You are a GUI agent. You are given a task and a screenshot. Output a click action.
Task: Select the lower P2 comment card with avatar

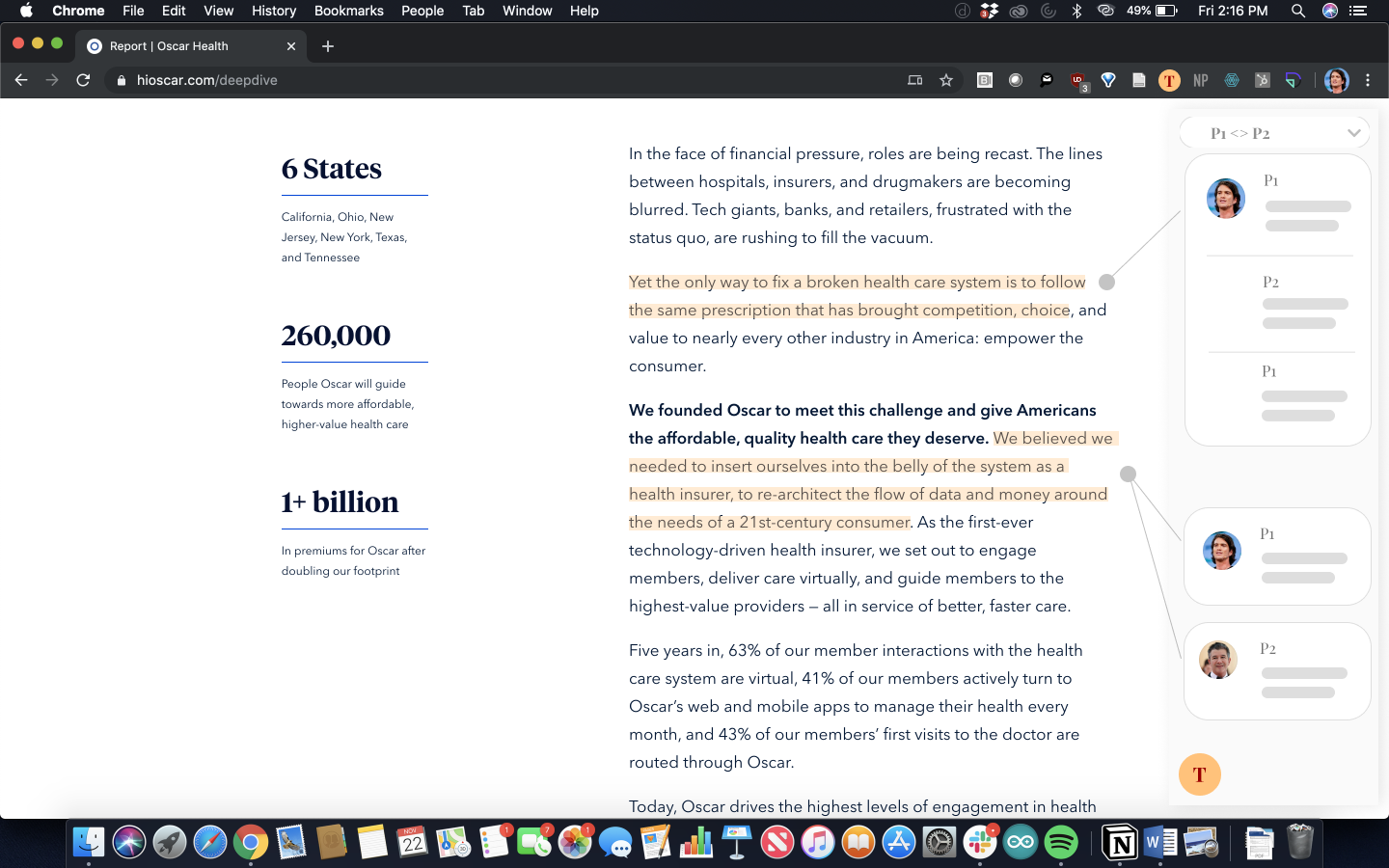click(x=1277, y=671)
